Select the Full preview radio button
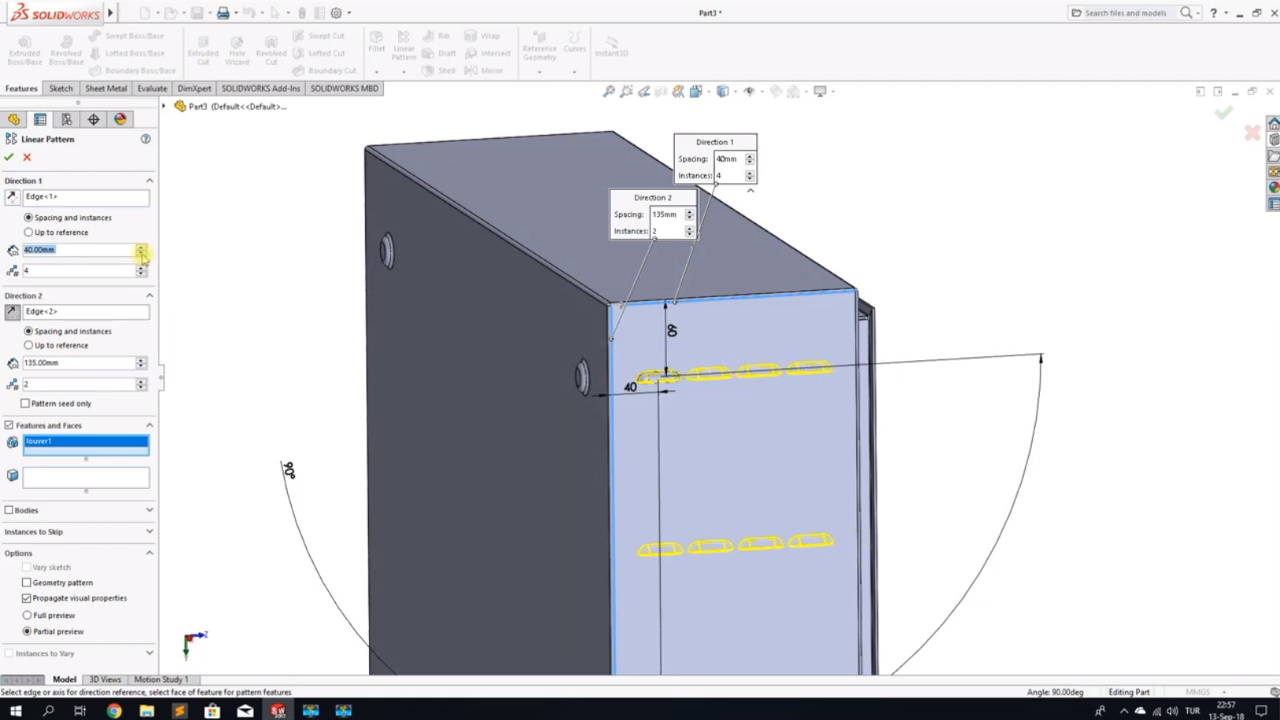The image size is (1280, 720). pyautogui.click(x=28, y=615)
